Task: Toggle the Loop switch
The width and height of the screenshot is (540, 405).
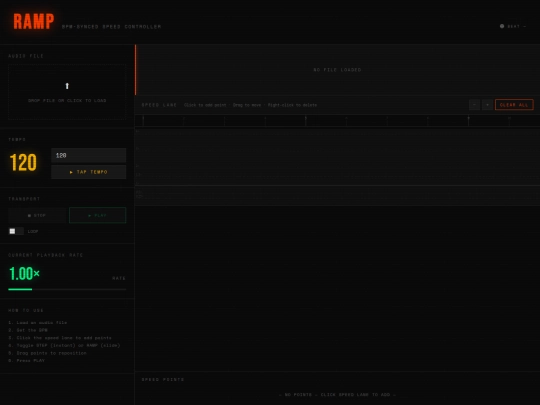Action: [x=16, y=231]
